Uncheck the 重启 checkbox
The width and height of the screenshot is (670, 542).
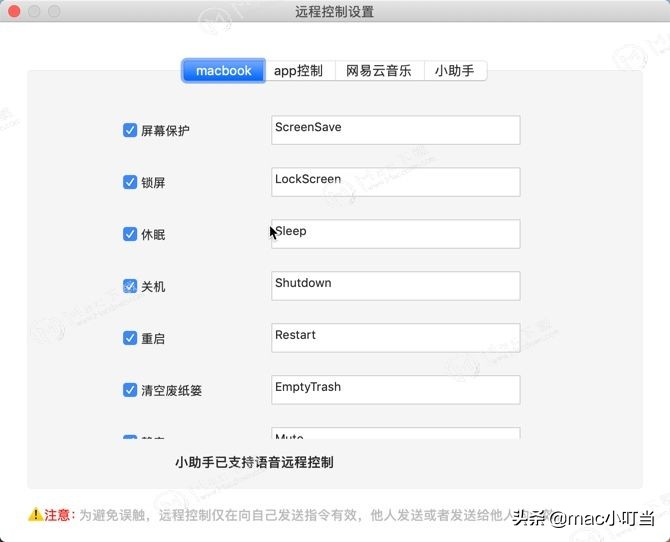pyautogui.click(x=130, y=338)
